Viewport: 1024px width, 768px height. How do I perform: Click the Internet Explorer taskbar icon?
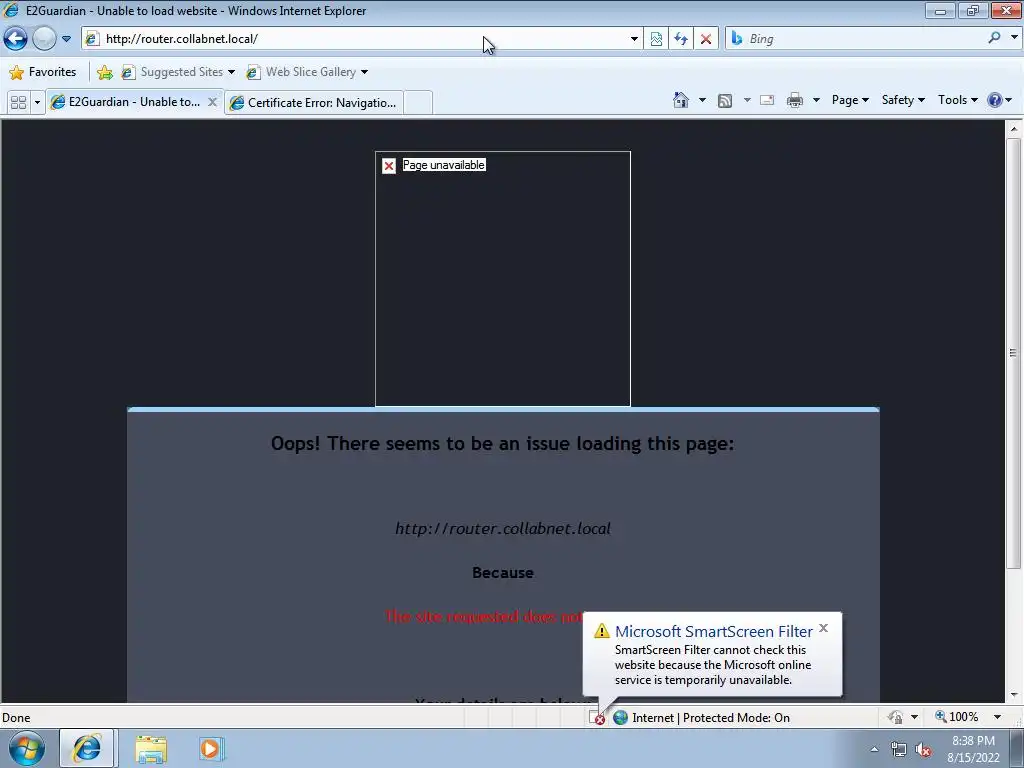point(87,748)
